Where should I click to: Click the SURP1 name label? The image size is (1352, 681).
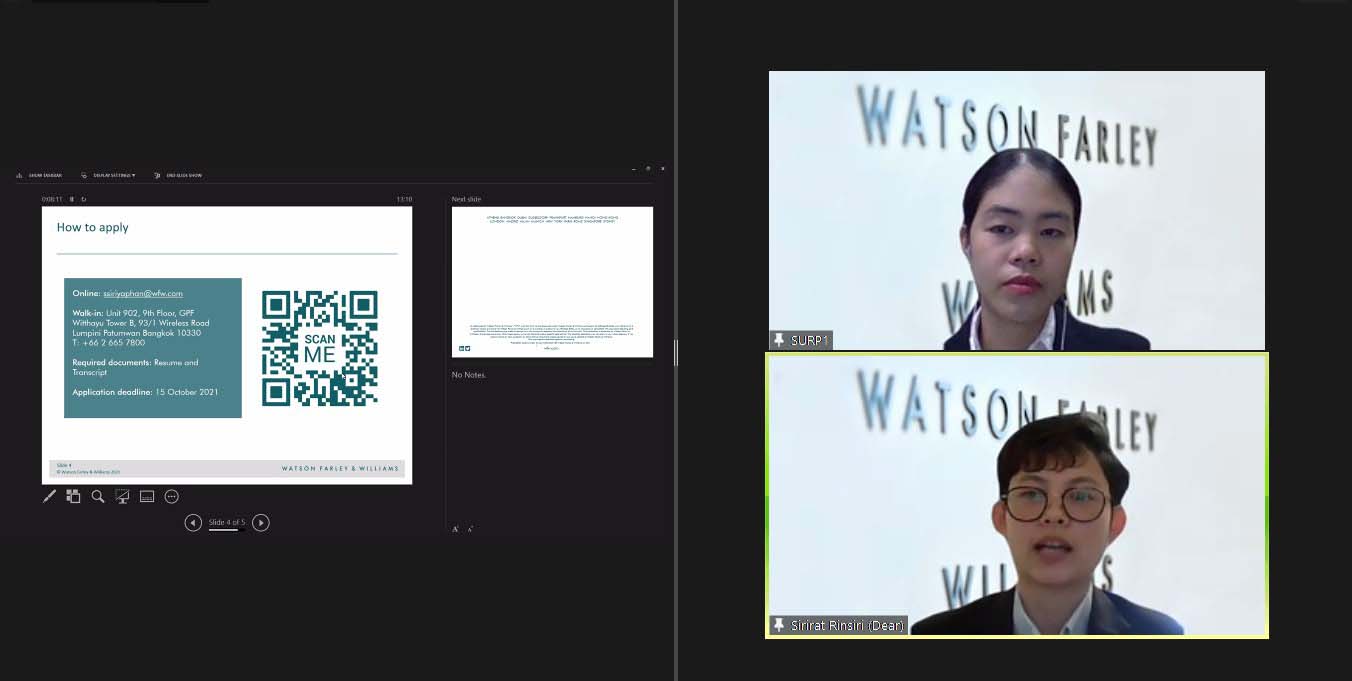[810, 340]
